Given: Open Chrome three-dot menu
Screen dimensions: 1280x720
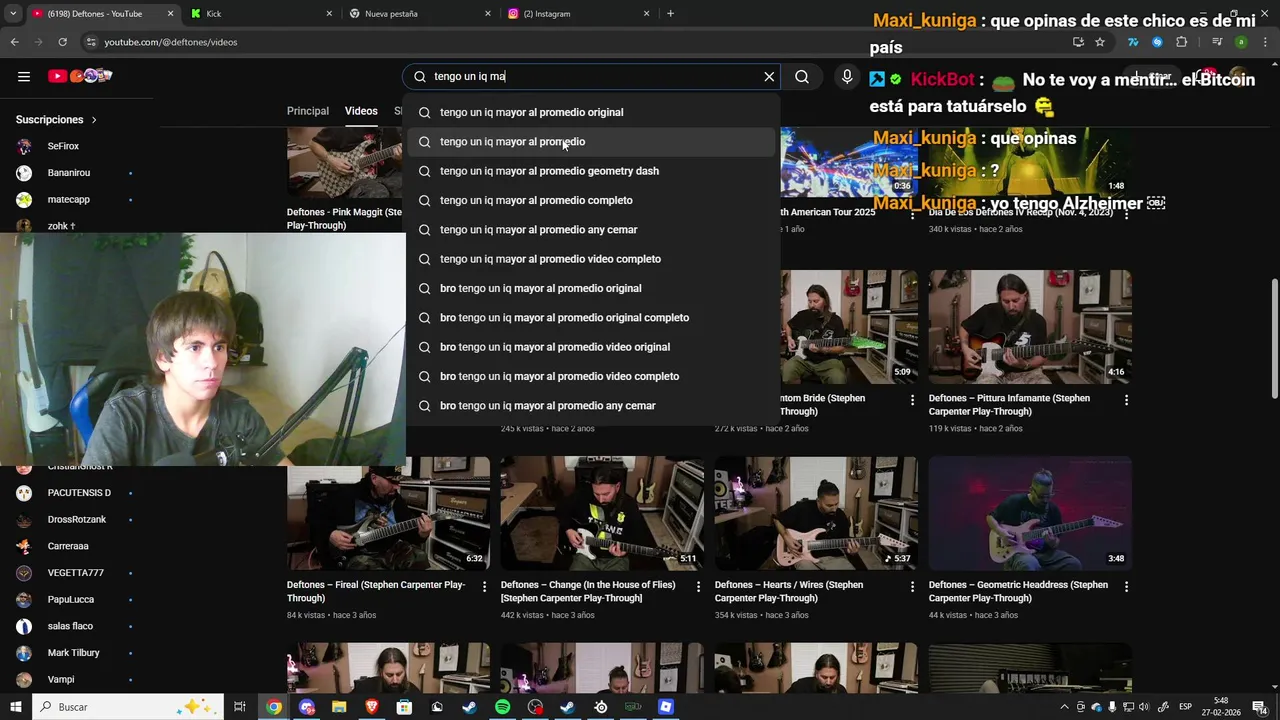Looking at the screenshot, I should click(1265, 42).
